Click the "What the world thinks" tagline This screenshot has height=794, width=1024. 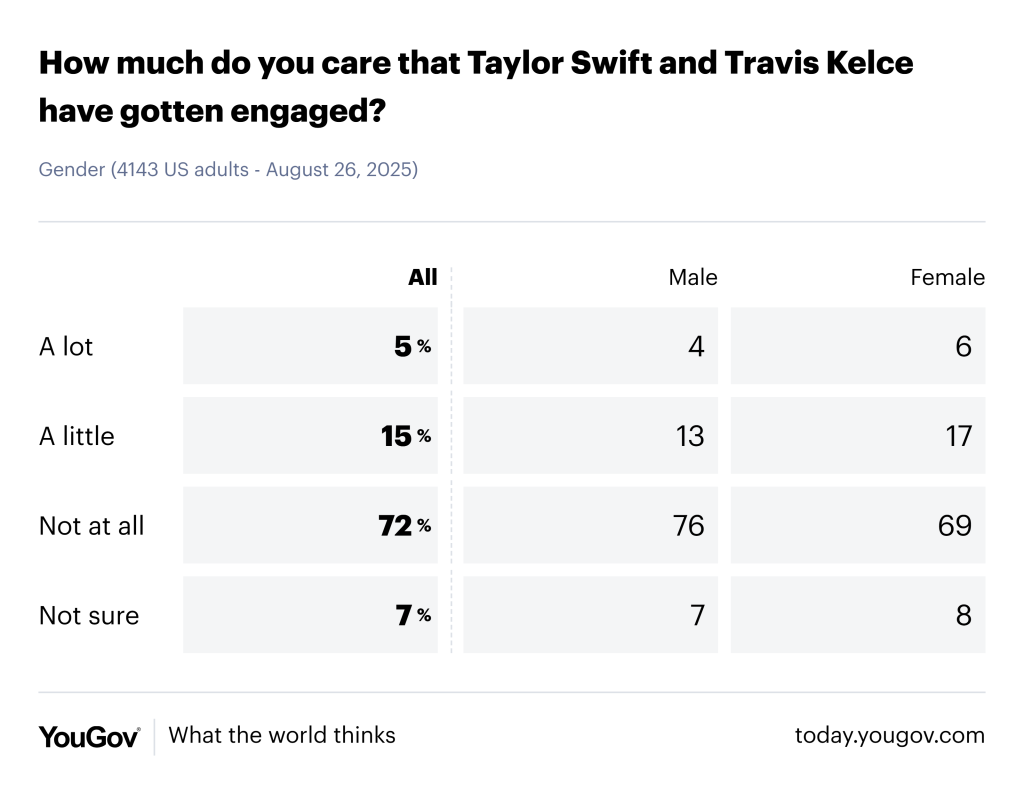point(282,736)
